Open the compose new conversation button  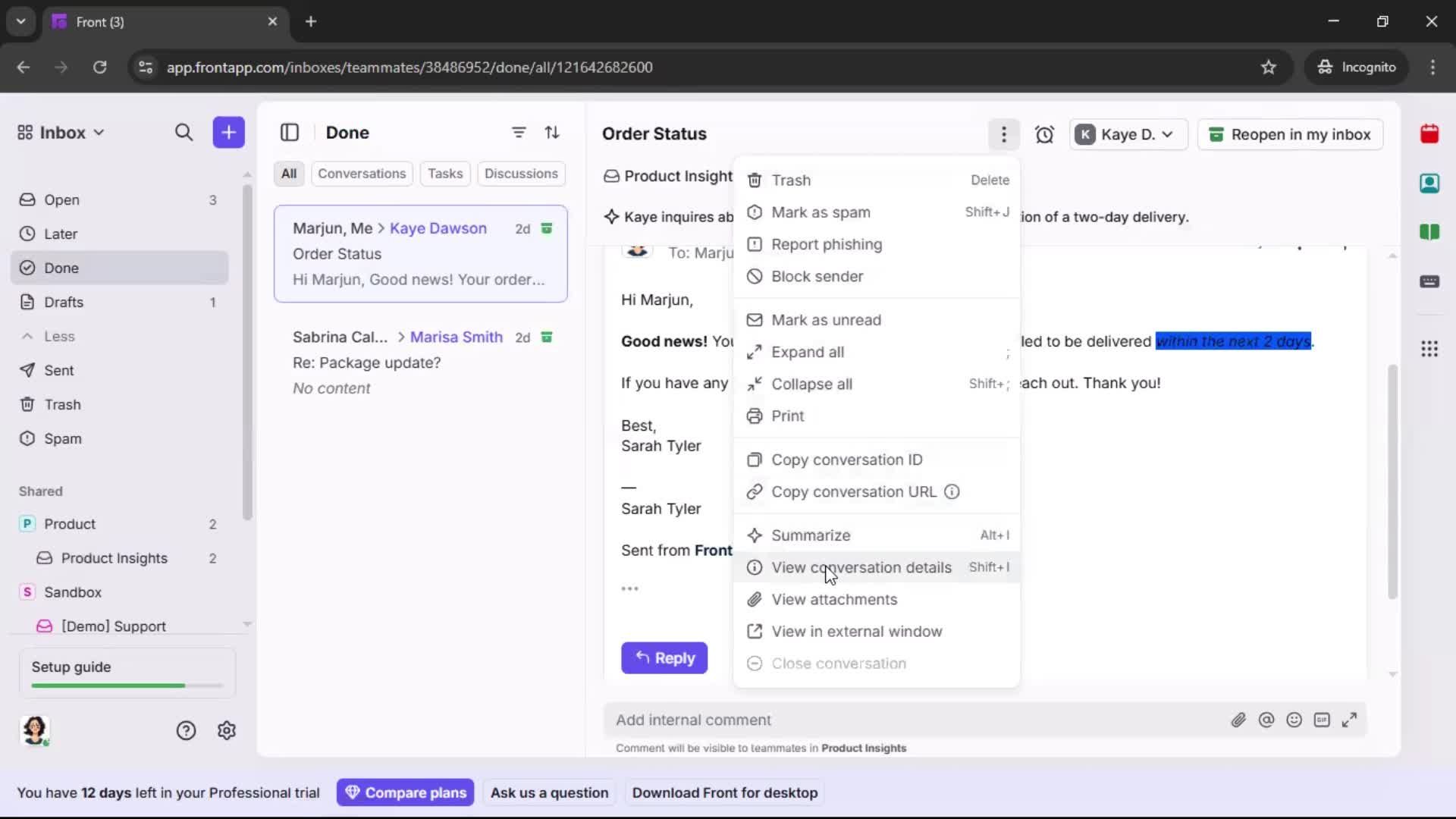point(228,132)
